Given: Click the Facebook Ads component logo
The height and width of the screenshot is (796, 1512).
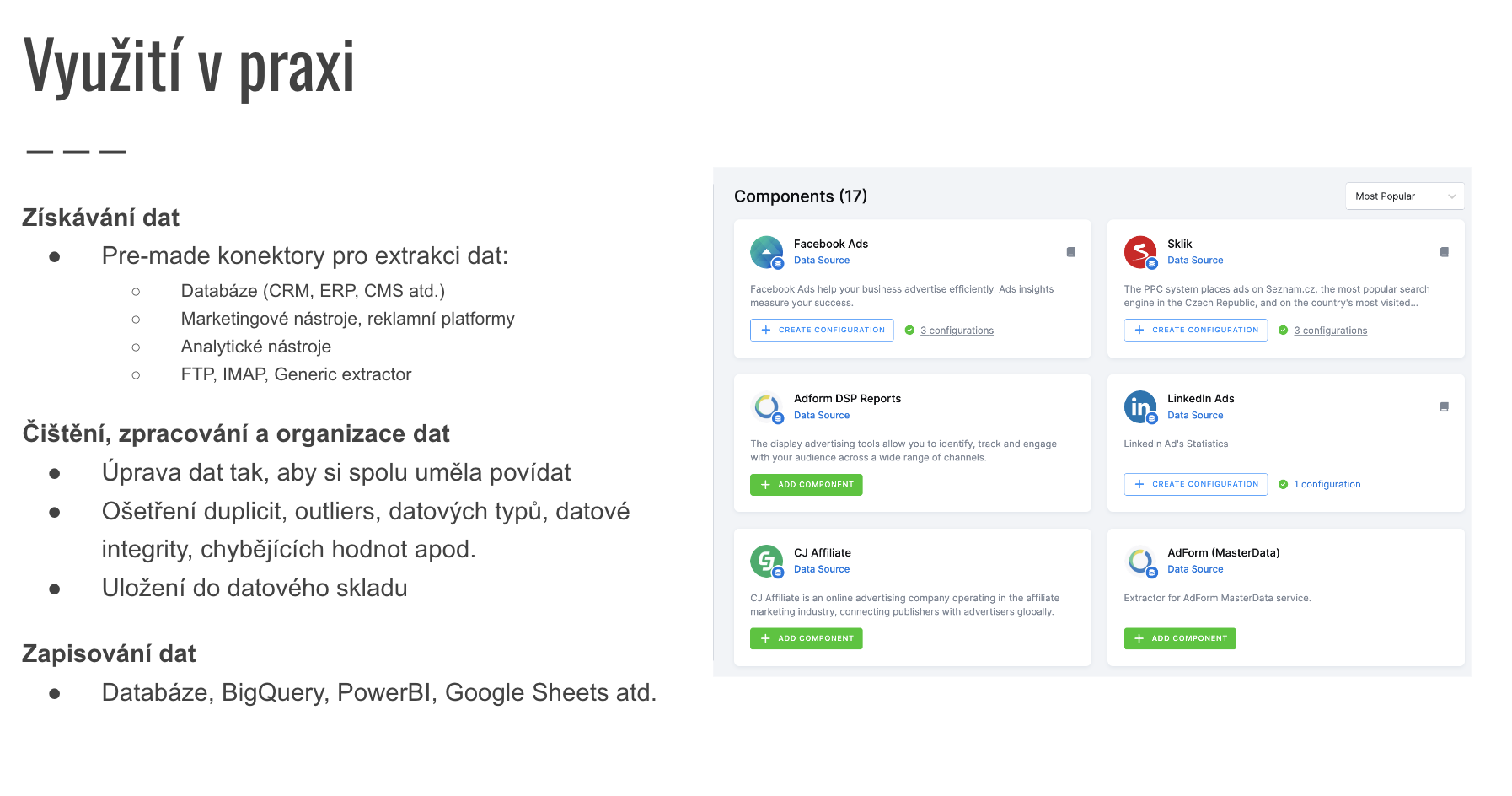Looking at the screenshot, I should click(766, 252).
